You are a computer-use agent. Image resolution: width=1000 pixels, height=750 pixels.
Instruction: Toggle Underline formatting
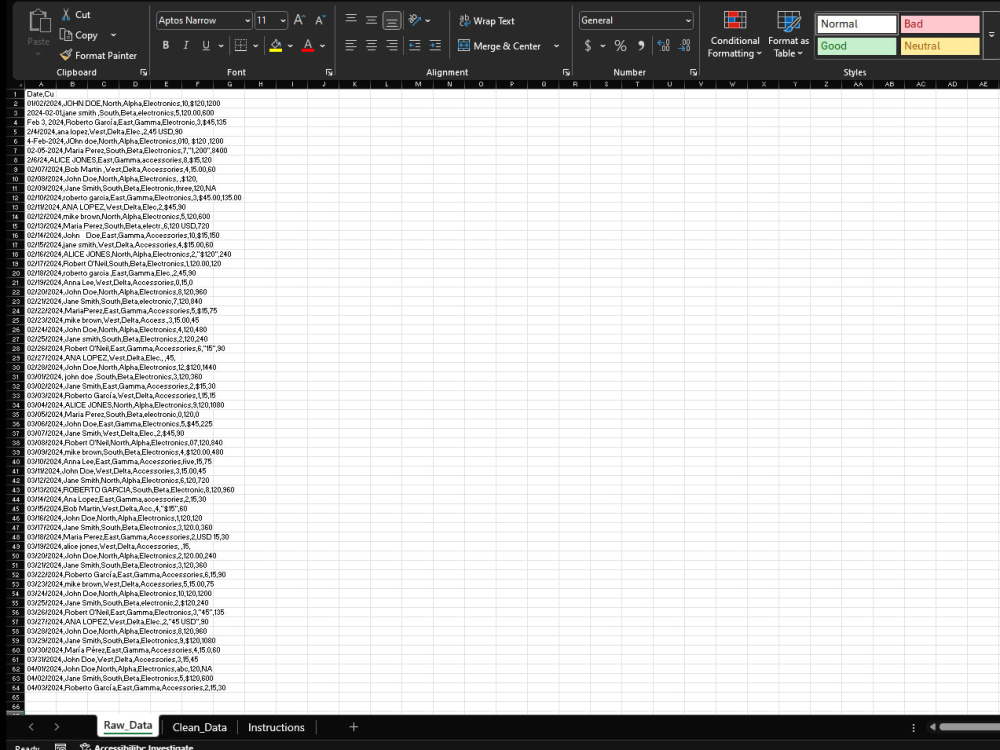(206, 45)
